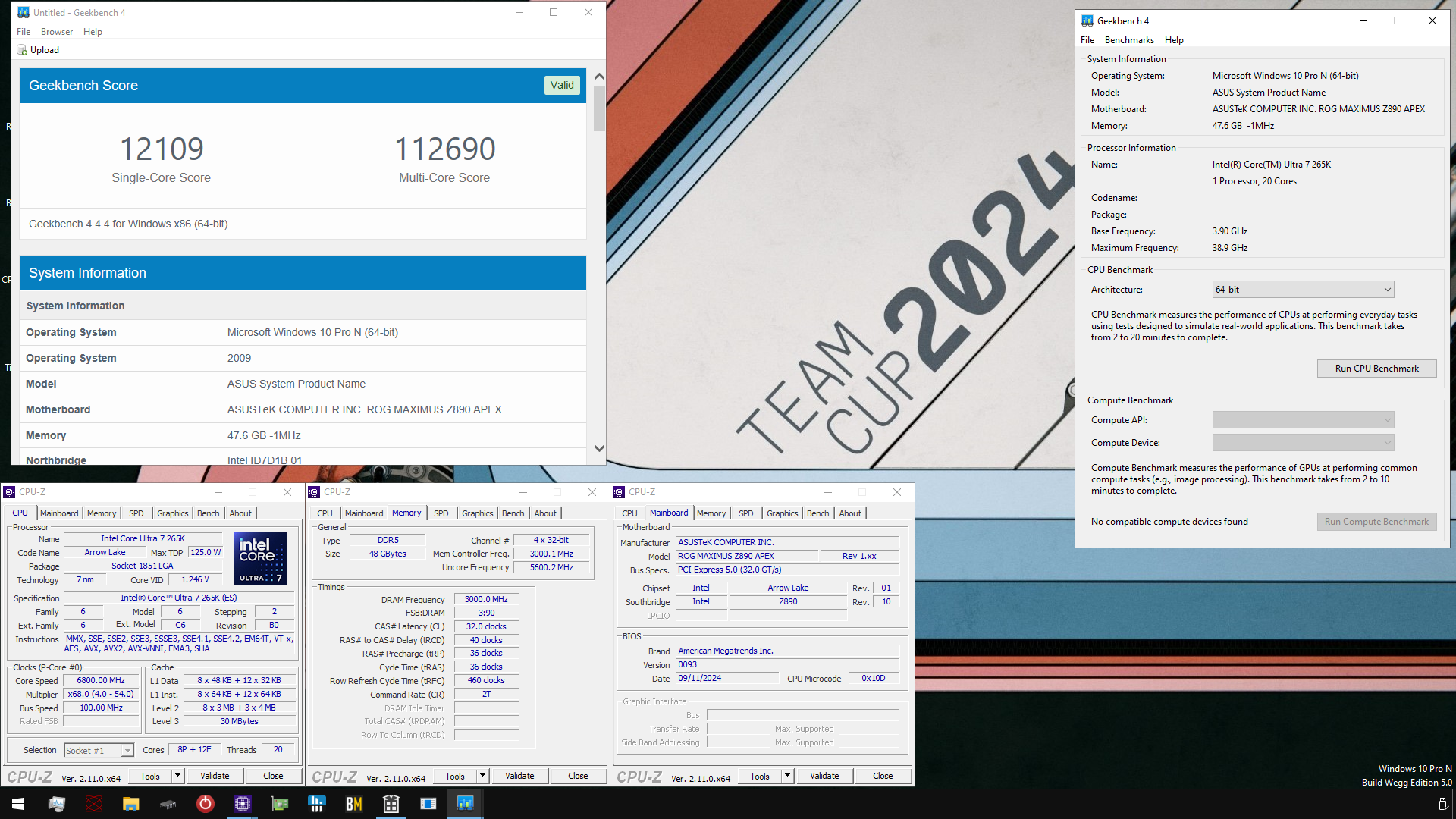Viewport: 1456px width, 819px height.
Task: Expand Tools arrow in first CPU-Z window
Action: pos(177,776)
